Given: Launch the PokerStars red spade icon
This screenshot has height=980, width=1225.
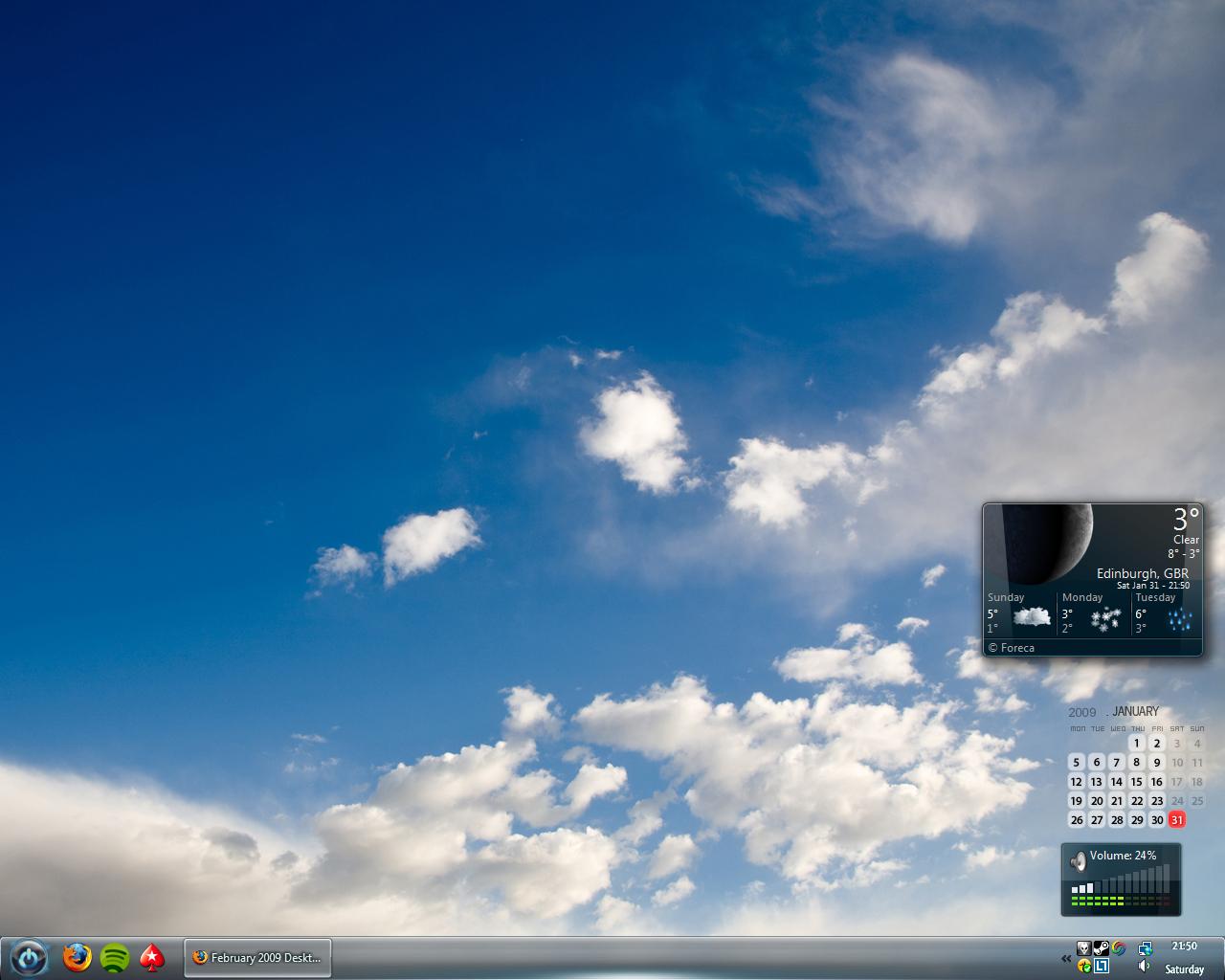Looking at the screenshot, I should (x=151, y=957).
